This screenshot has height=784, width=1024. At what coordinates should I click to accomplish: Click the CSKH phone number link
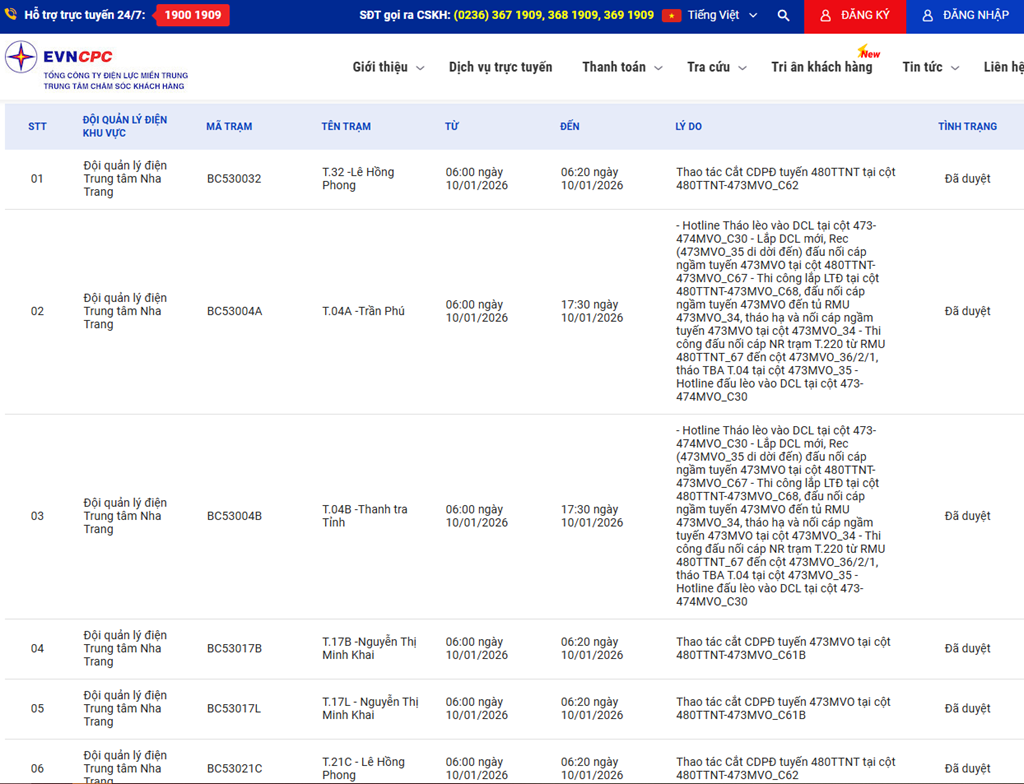point(553,16)
